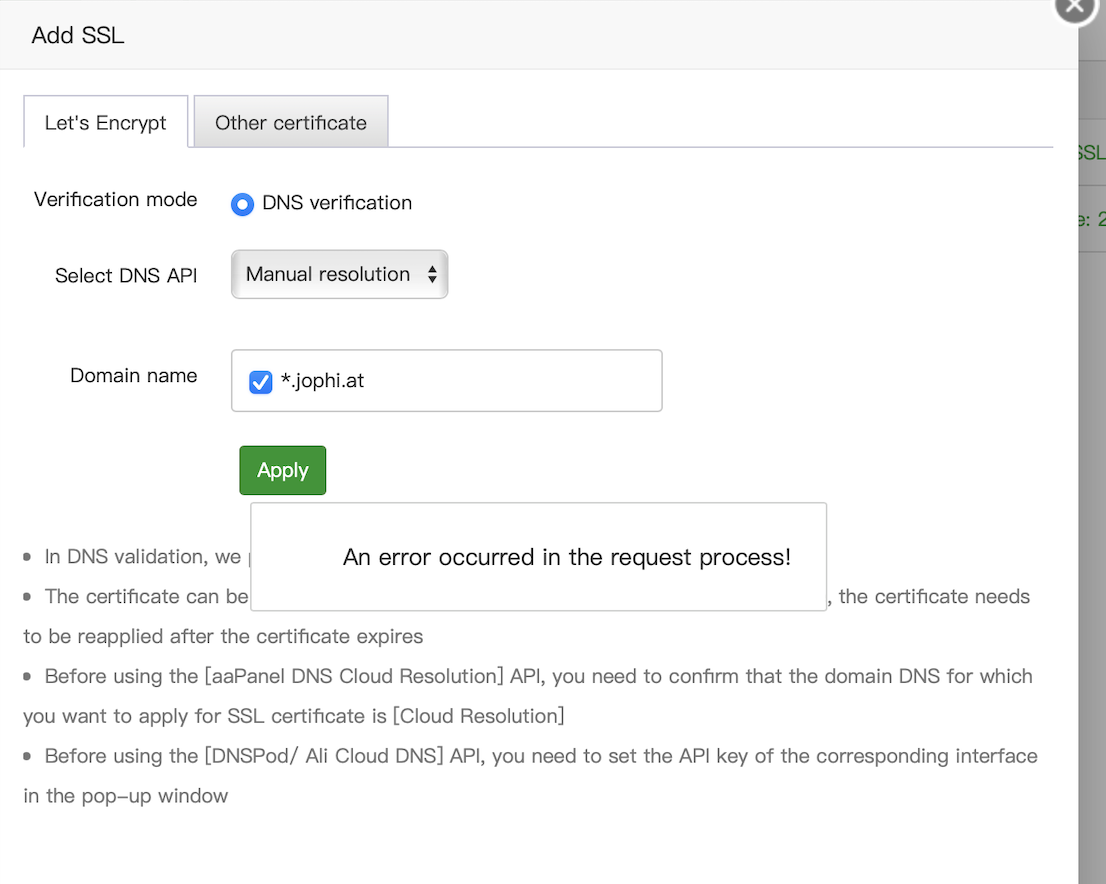Open the Manual resolution dropdown

339,274
